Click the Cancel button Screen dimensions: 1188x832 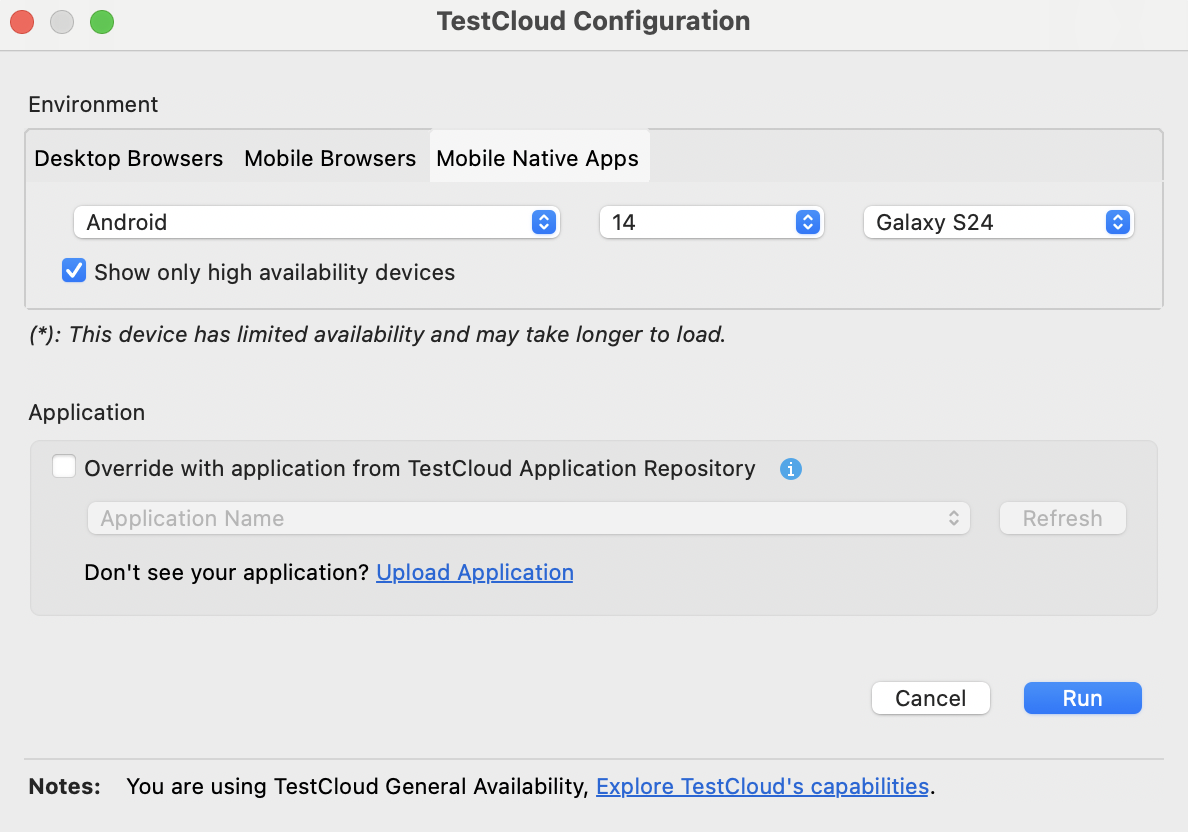point(930,698)
